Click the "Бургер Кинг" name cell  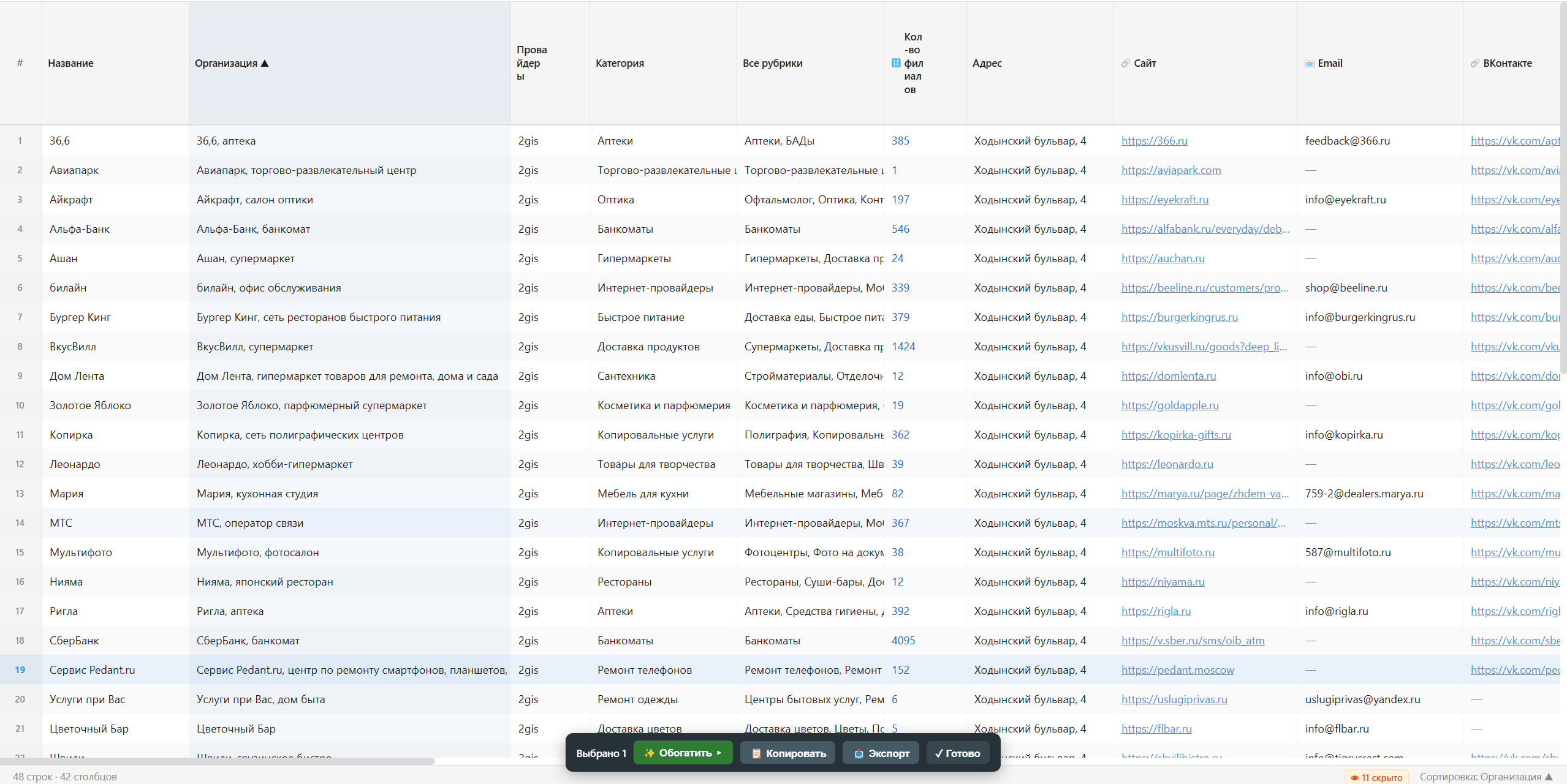click(x=115, y=317)
